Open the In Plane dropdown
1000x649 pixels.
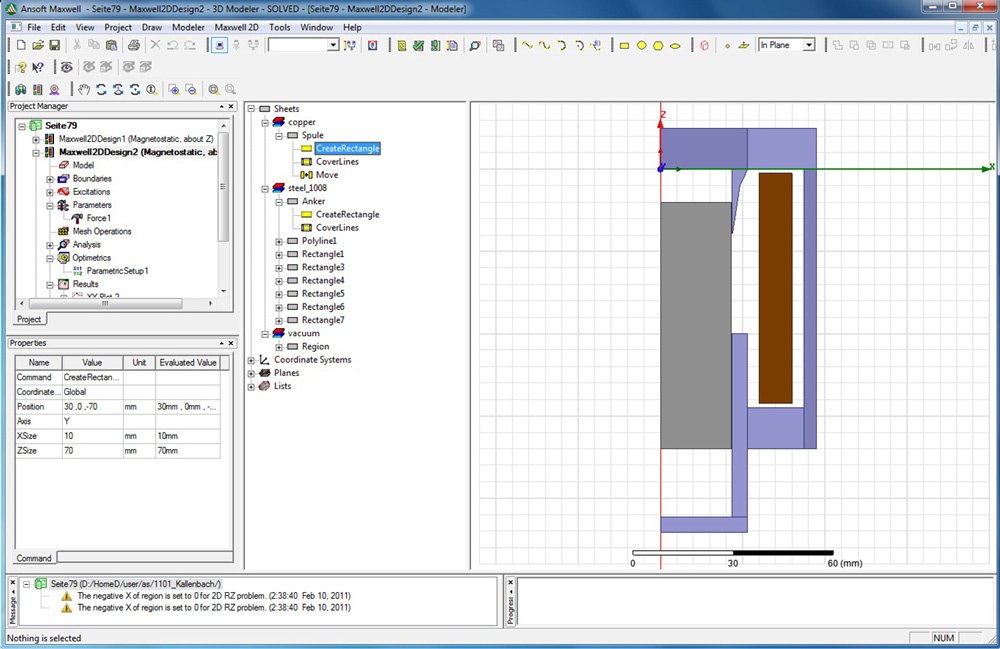(x=809, y=45)
